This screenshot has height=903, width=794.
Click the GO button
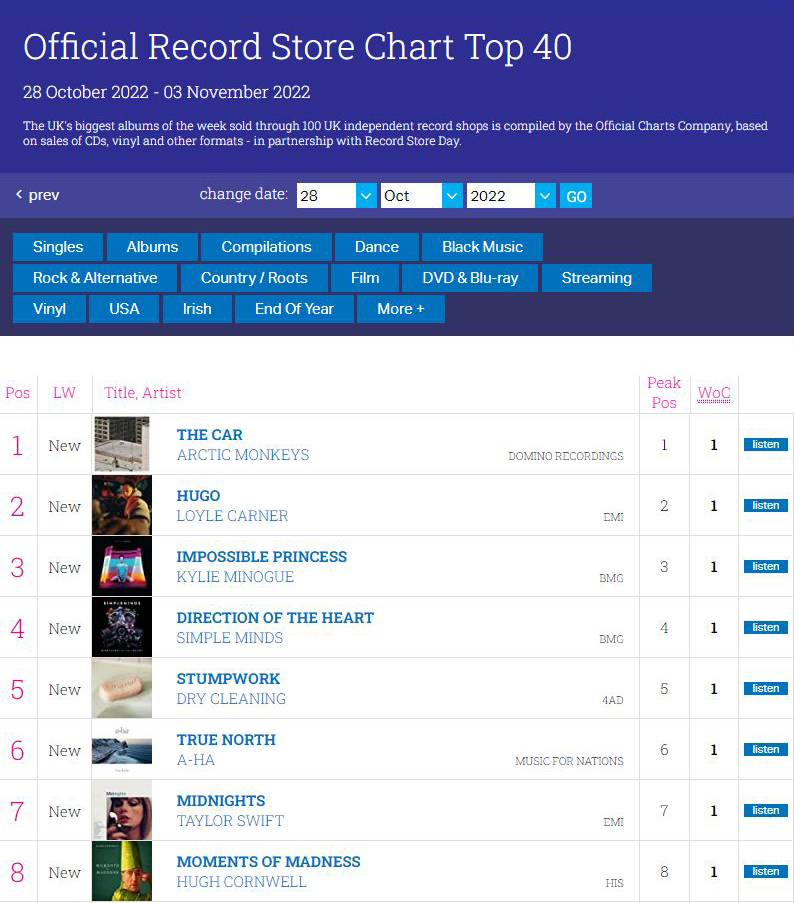(576, 196)
